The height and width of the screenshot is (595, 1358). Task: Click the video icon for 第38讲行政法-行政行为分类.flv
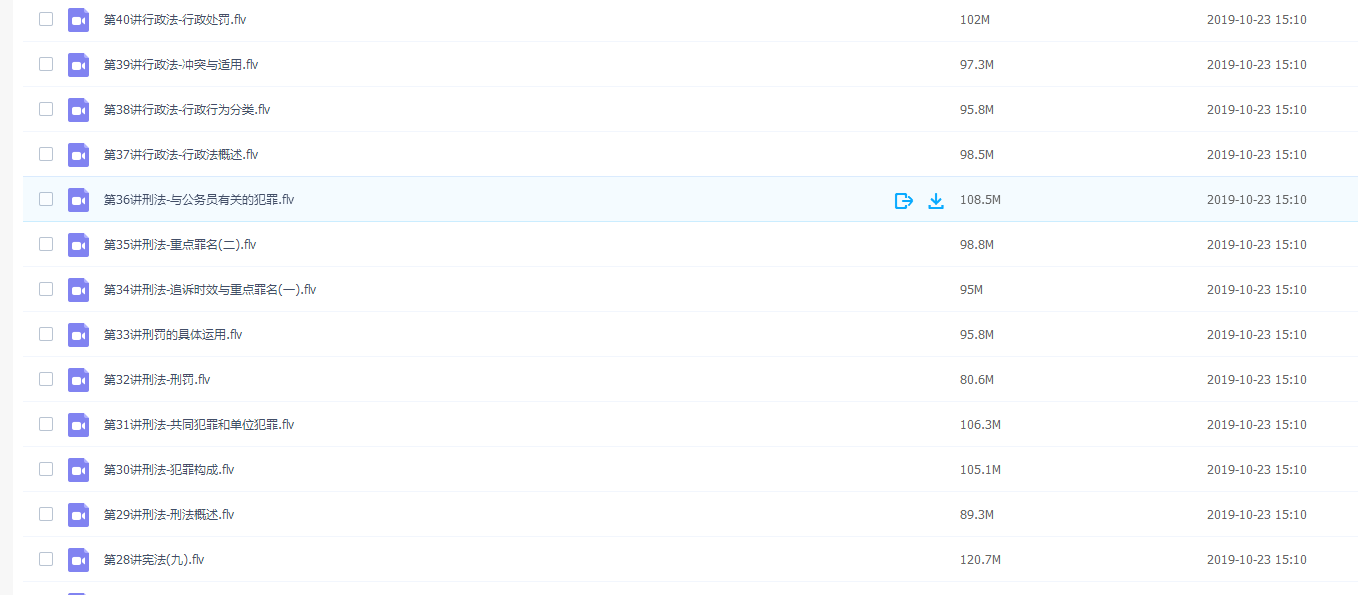(x=79, y=110)
